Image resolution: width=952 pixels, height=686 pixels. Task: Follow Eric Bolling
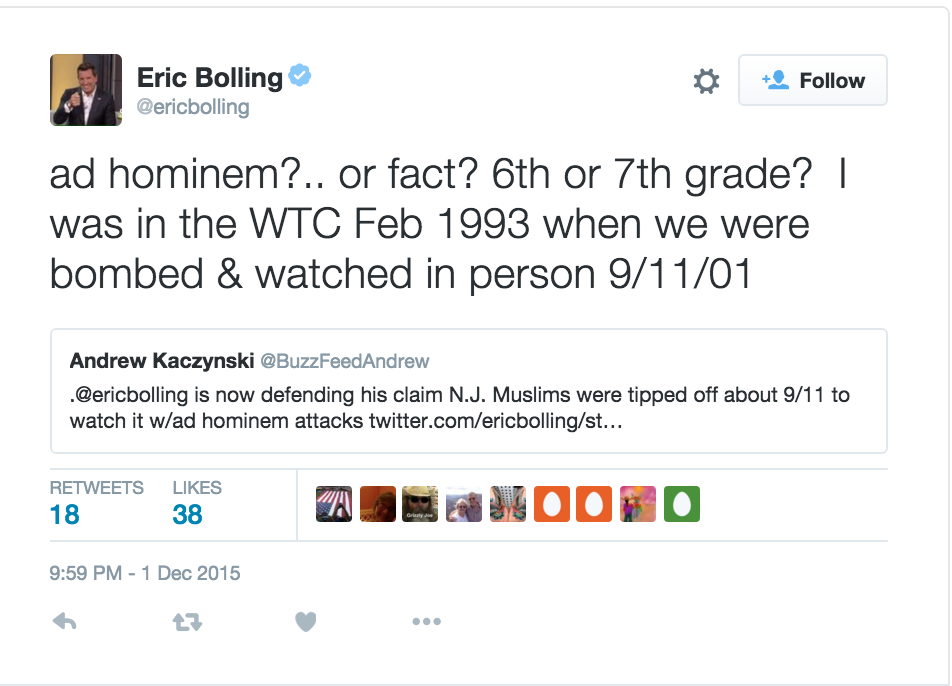(x=812, y=80)
